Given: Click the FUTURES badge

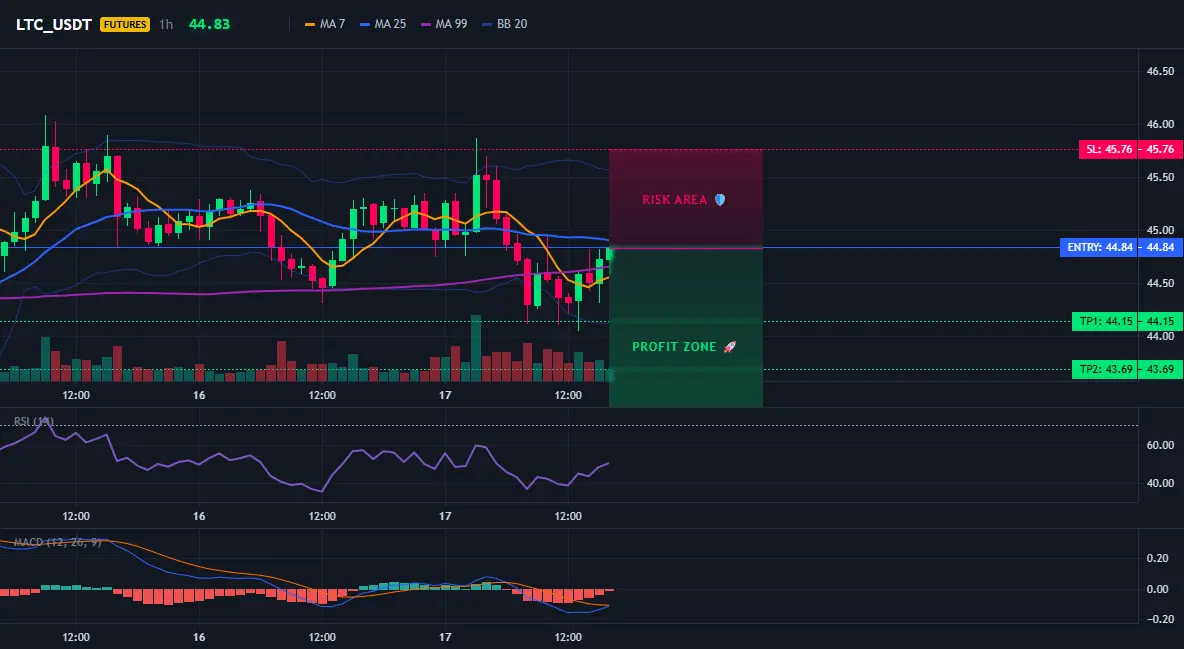Looking at the screenshot, I should tap(125, 24).
